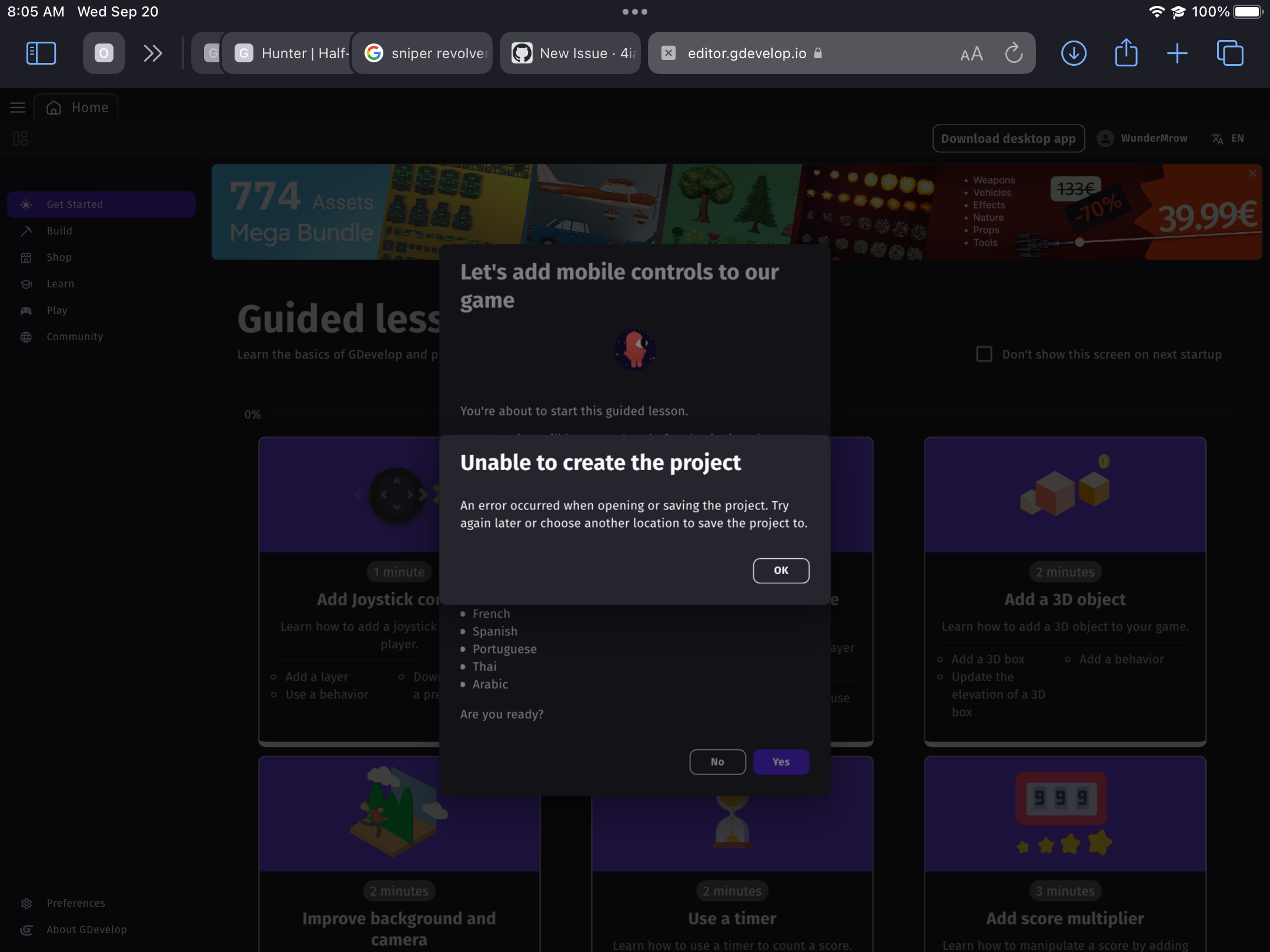Open the Build section
Image resolution: width=1270 pixels, height=952 pixels.
tap(59, 230)
